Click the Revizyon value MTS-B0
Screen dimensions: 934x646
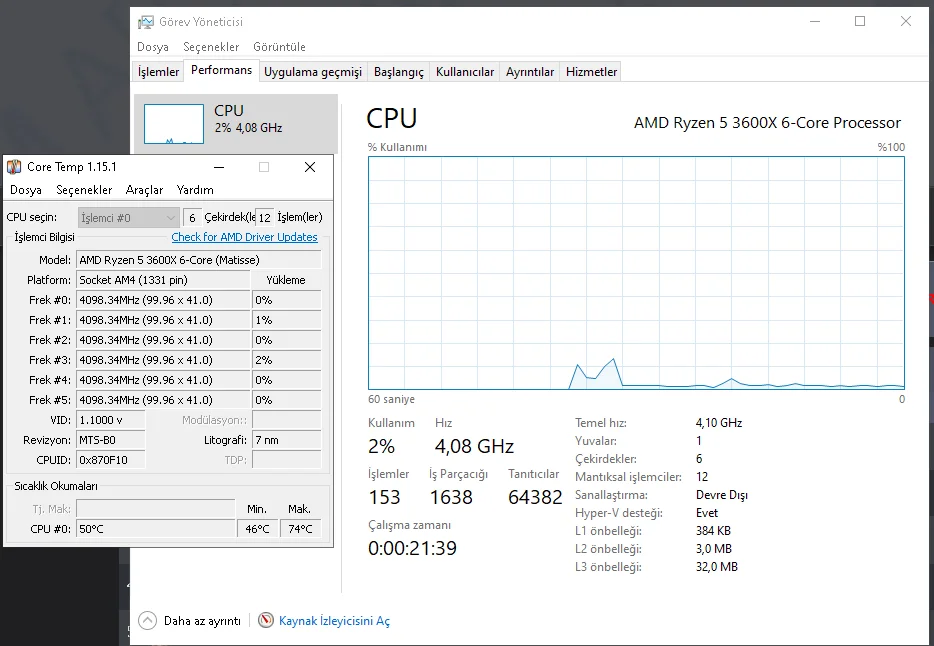pyautogui.click(x=111, y=440)
